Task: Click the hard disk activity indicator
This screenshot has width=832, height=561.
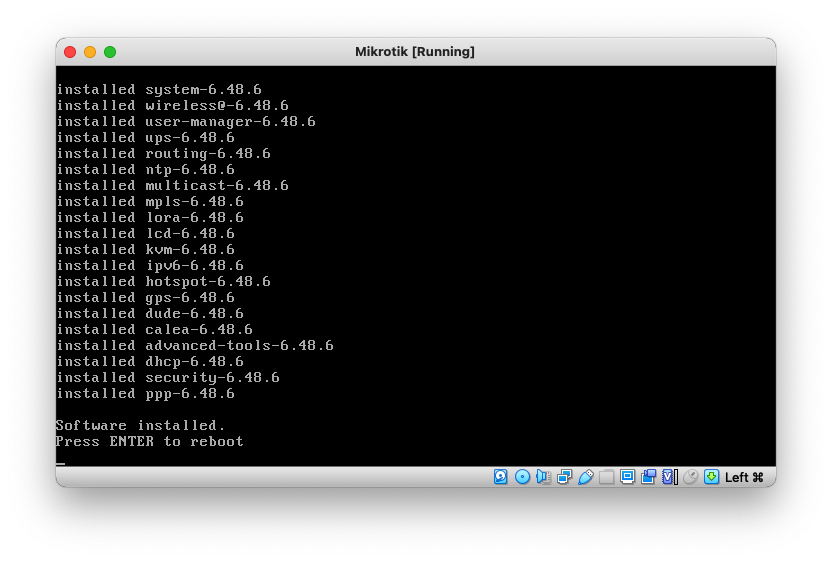Action: pos(501,477)
